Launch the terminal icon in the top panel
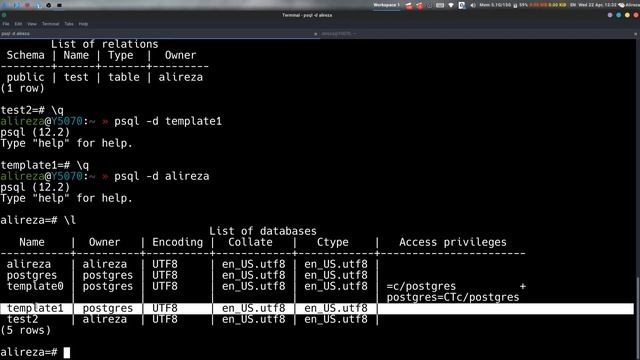Image resolution: width=640 pixels, height=360 pixels. [x=59, y=5]
